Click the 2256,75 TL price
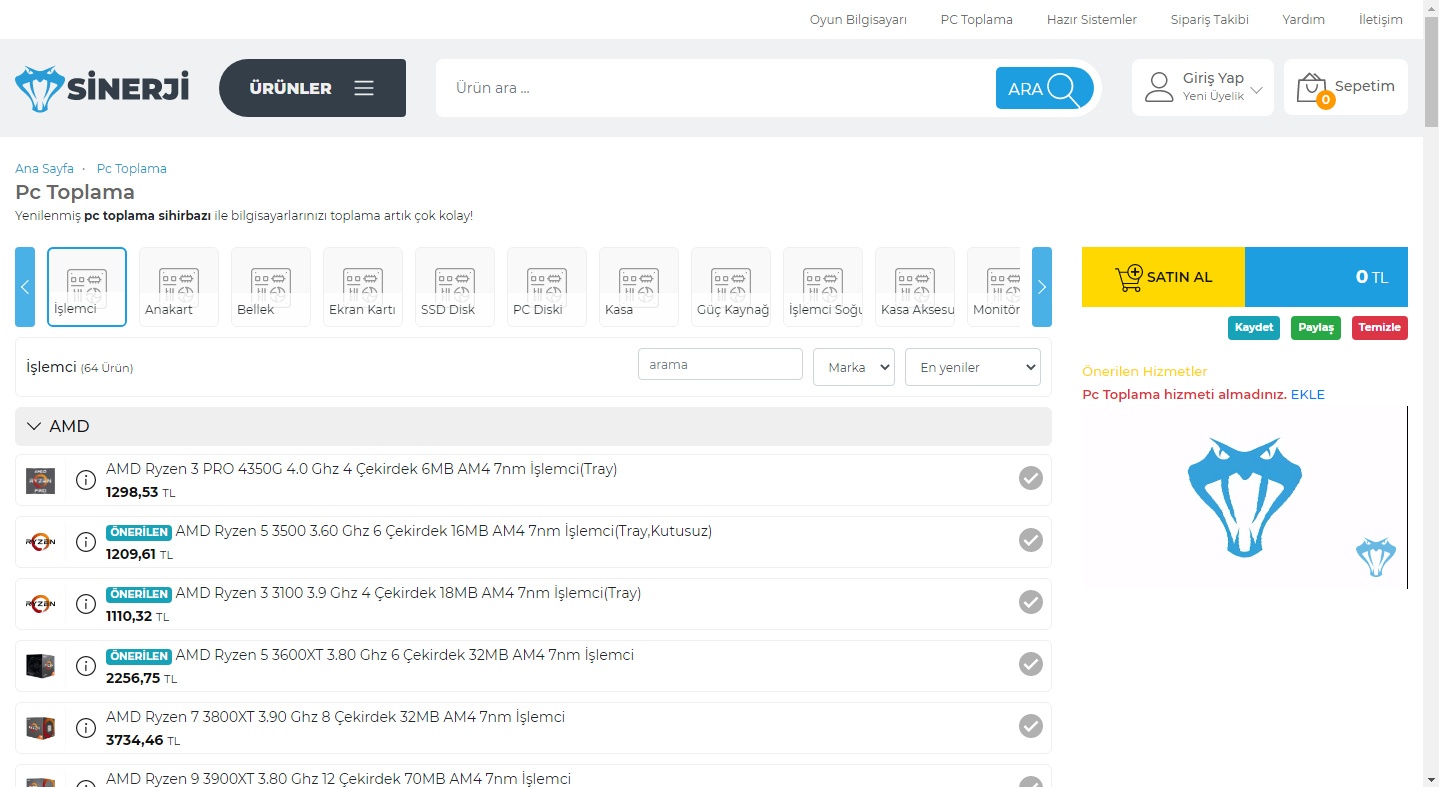The width and height of the screenshot is (1439, 787). [x=141, y=679]
